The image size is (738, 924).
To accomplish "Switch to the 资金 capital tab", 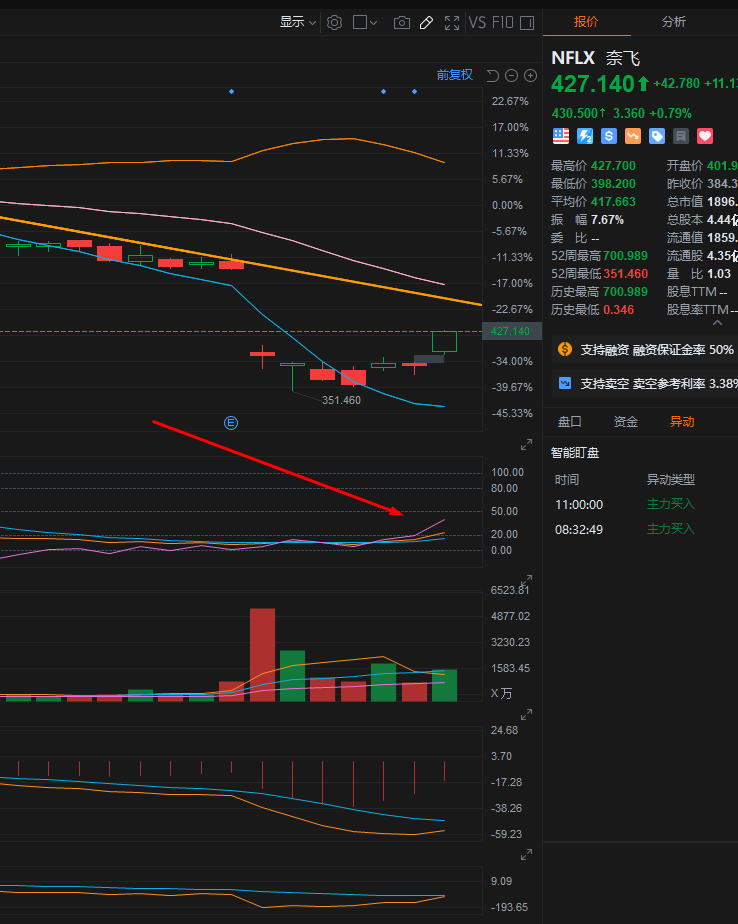I will coord(626,421).
